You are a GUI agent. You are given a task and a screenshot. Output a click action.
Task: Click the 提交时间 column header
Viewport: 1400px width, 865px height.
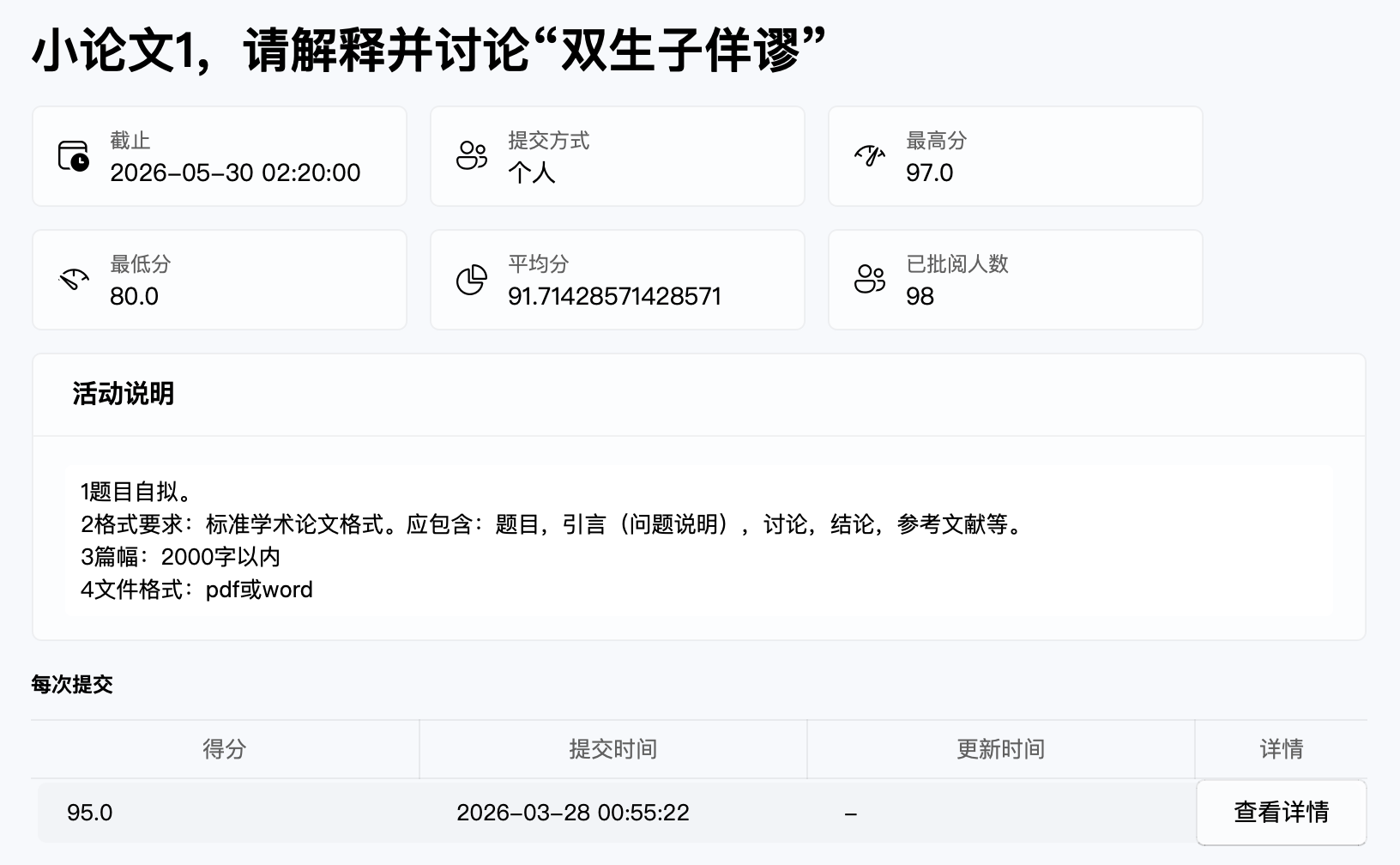tap(612, 749)
